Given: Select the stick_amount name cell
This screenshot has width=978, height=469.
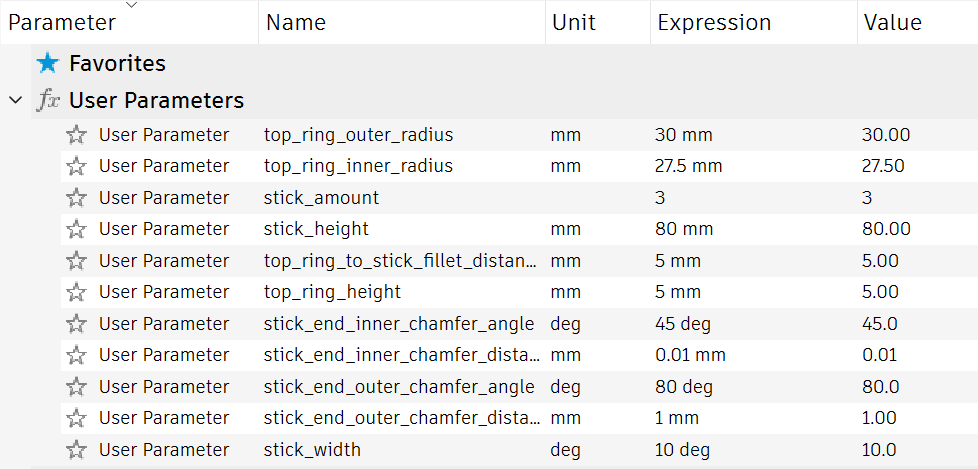Looking at the screenshot, I should point(321,198).
